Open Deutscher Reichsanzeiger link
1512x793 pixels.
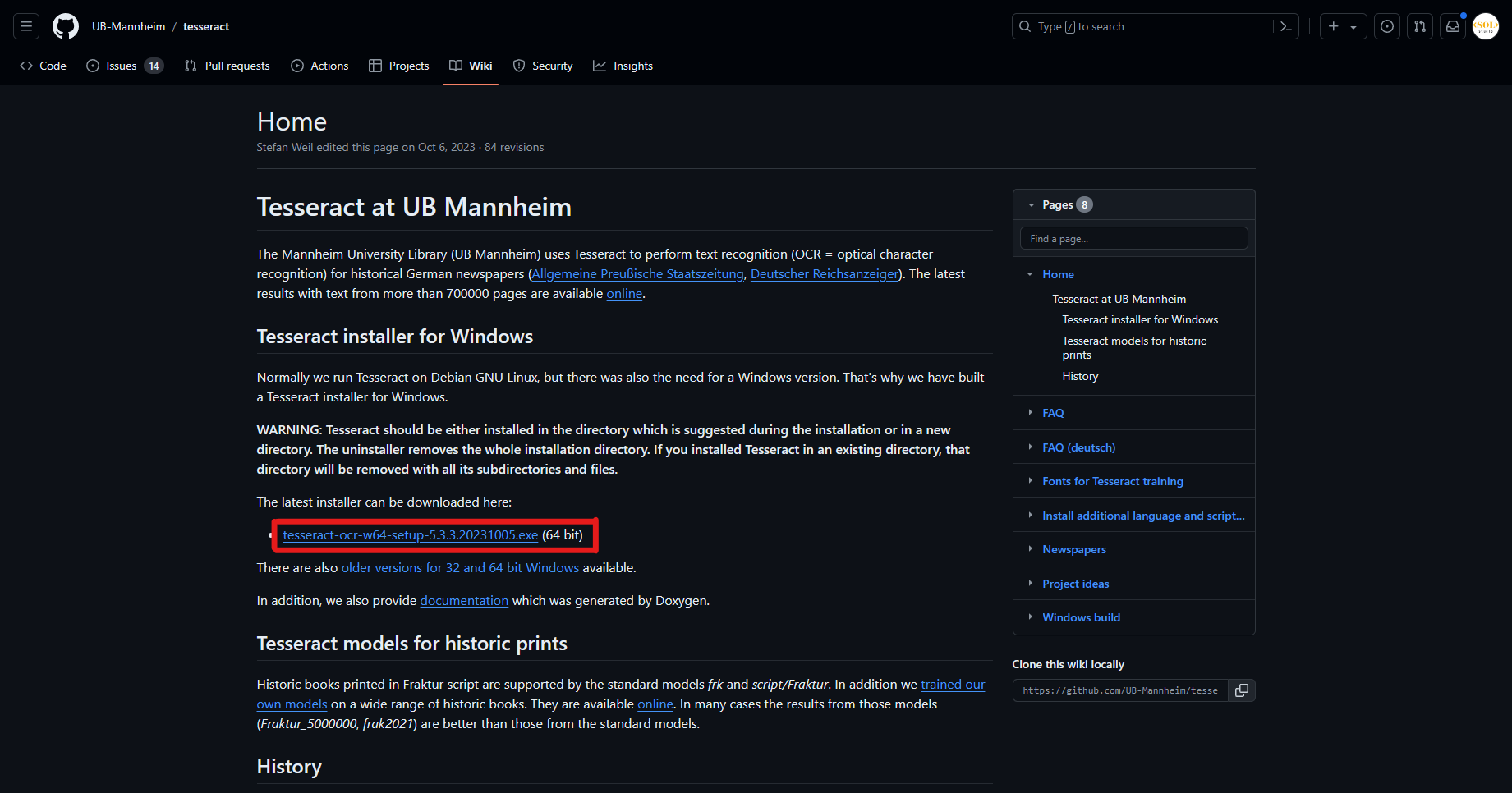point(825,274)
